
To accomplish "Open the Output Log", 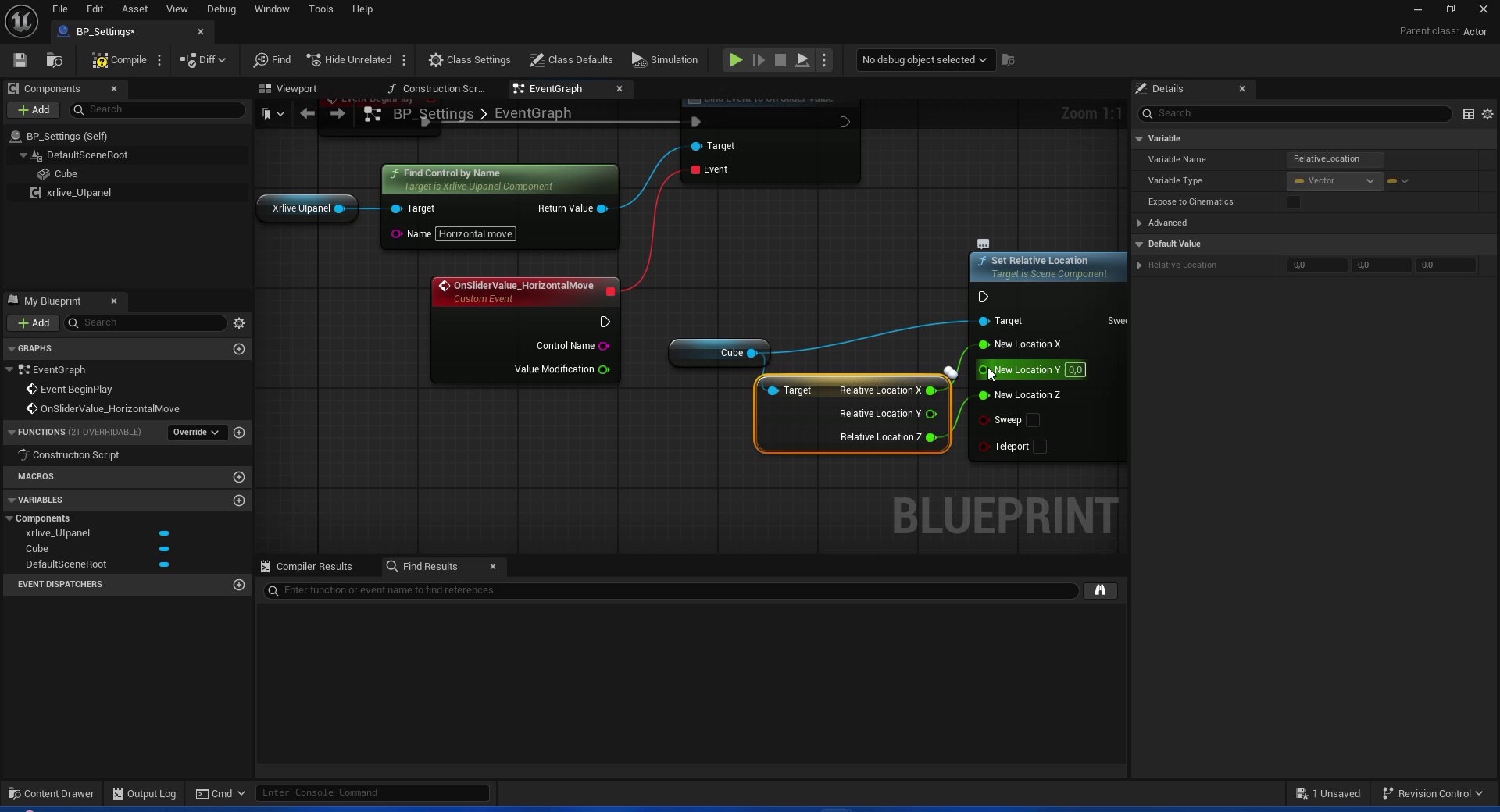I will coord(145,793).
